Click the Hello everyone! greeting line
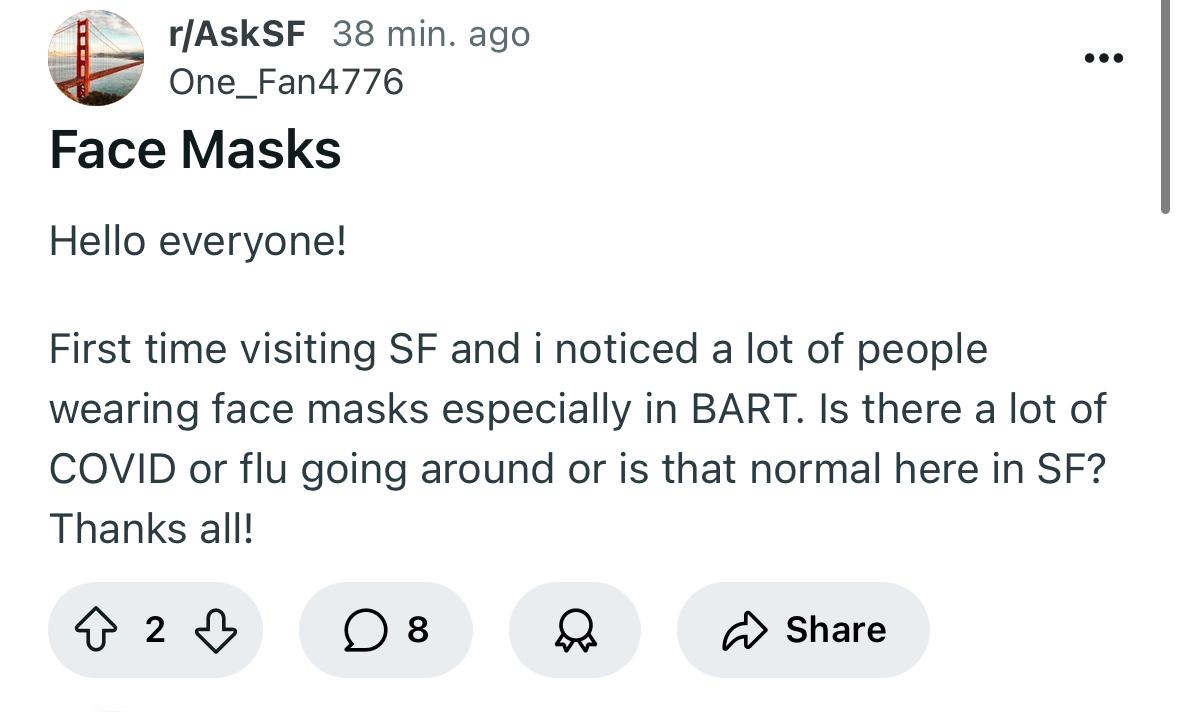1179x712 pixels. click(x=198, y=242)
